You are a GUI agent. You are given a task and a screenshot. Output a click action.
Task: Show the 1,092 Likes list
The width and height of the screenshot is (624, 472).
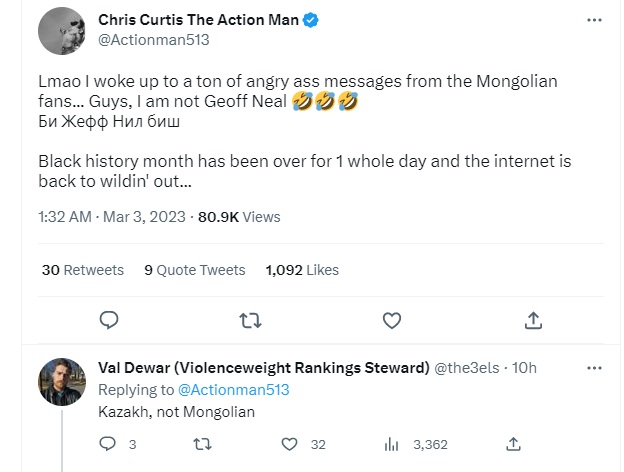click(302, 270)
